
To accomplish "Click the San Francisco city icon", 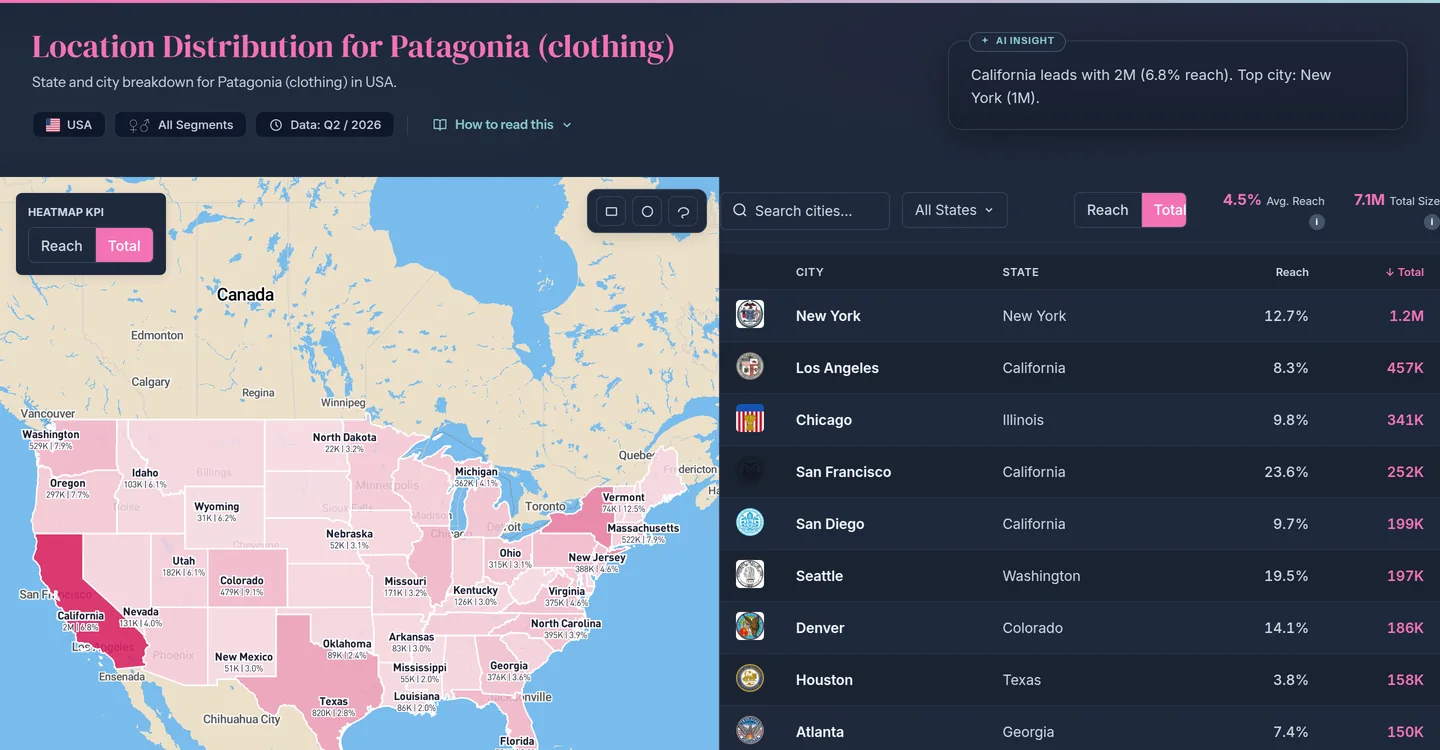I will 750,470.
